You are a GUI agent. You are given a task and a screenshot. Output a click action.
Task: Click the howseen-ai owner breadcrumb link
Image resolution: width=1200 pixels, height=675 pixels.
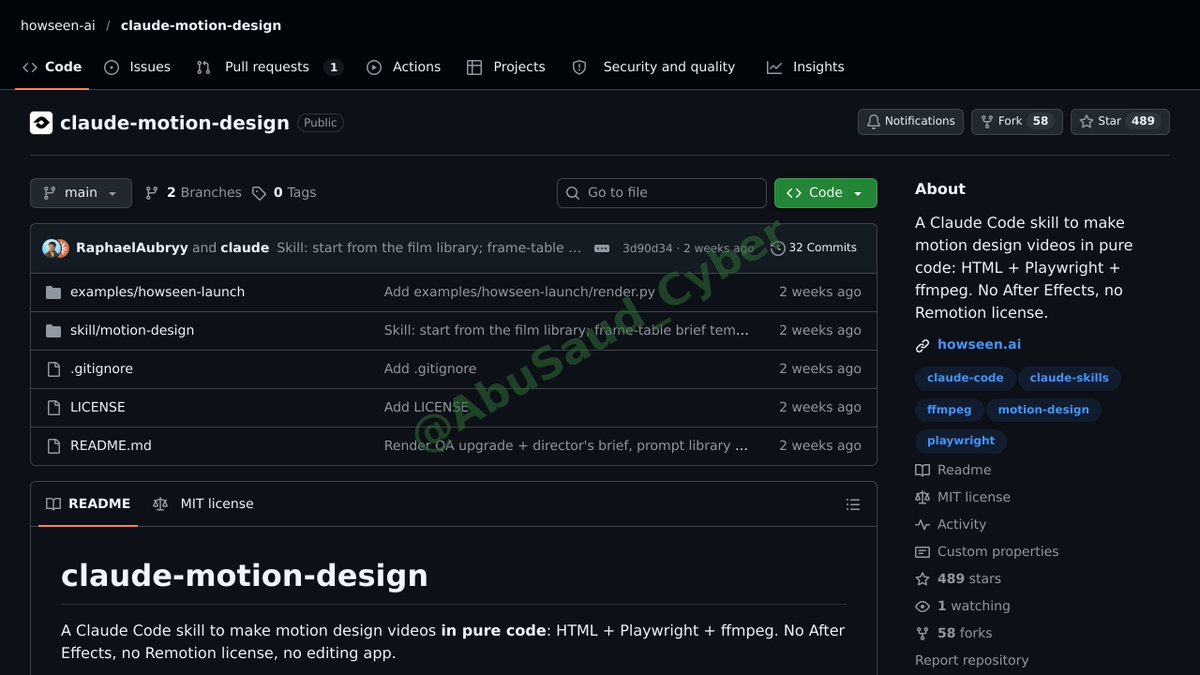pos(58,26)
